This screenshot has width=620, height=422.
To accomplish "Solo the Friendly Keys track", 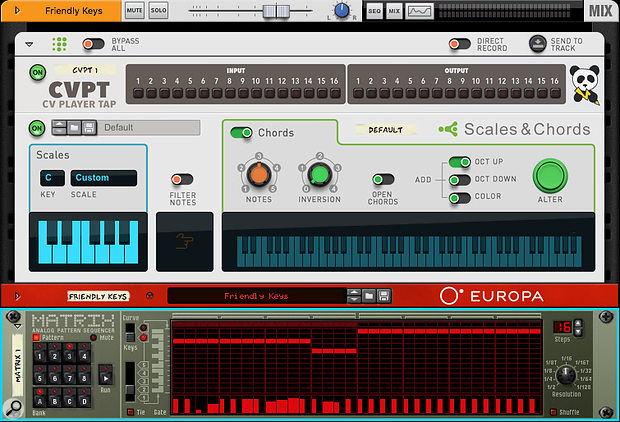I will coord(159,10).
